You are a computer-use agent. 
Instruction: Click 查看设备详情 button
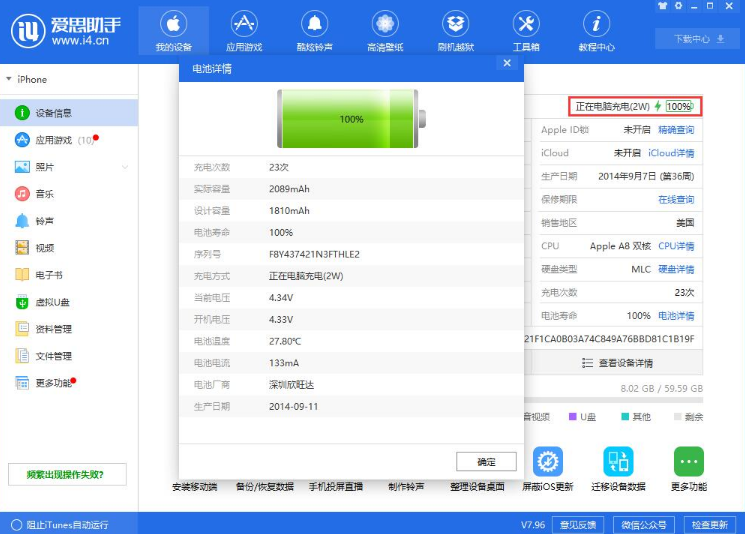[617, 363]
